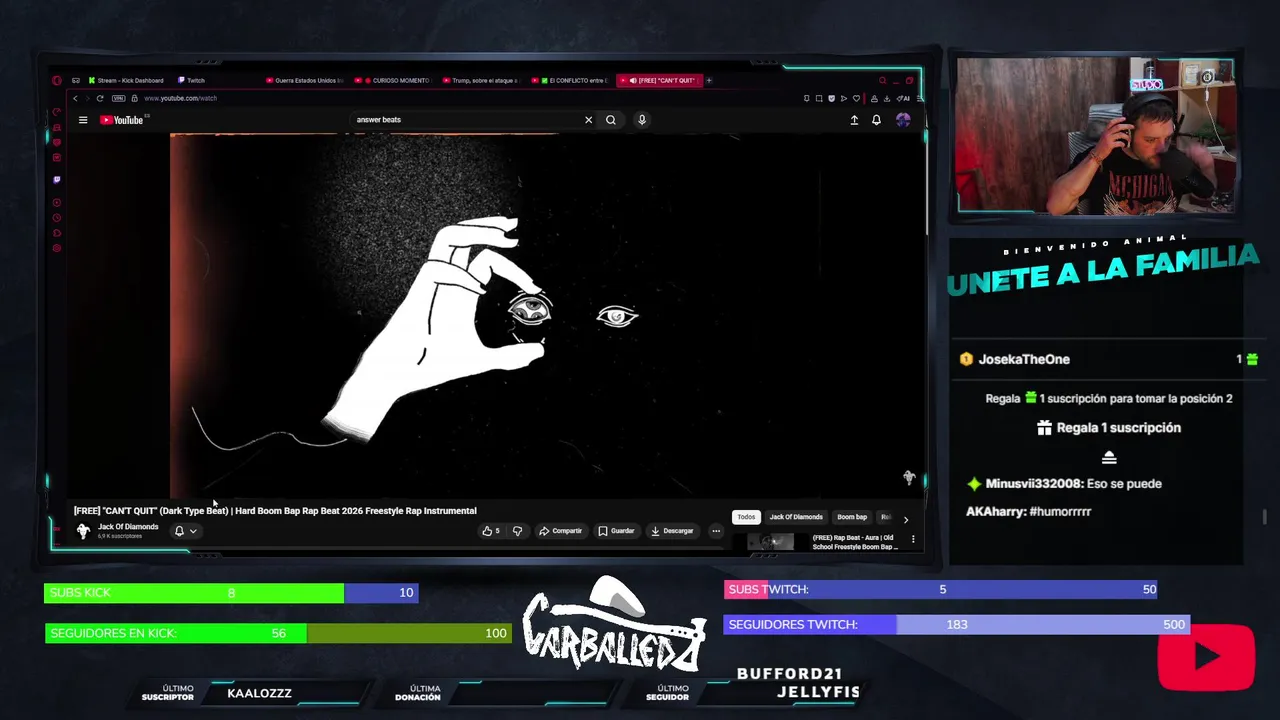Like the video with thumbs up
Screen dimensions: 1280x720
490,531
